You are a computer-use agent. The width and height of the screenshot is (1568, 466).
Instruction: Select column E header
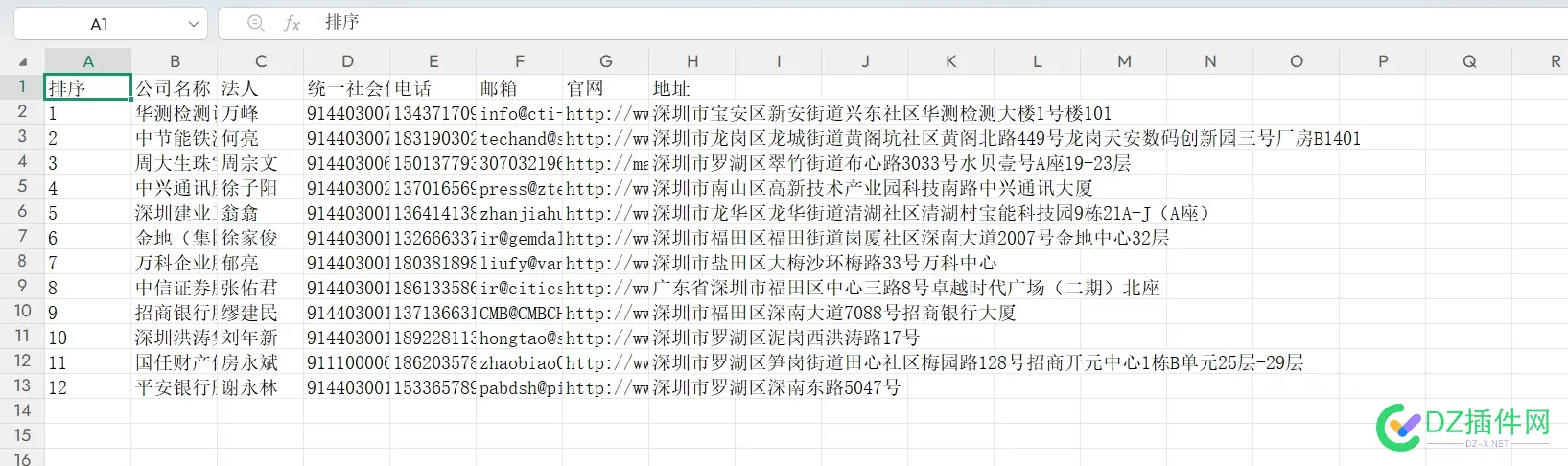(x=433, y=61)
